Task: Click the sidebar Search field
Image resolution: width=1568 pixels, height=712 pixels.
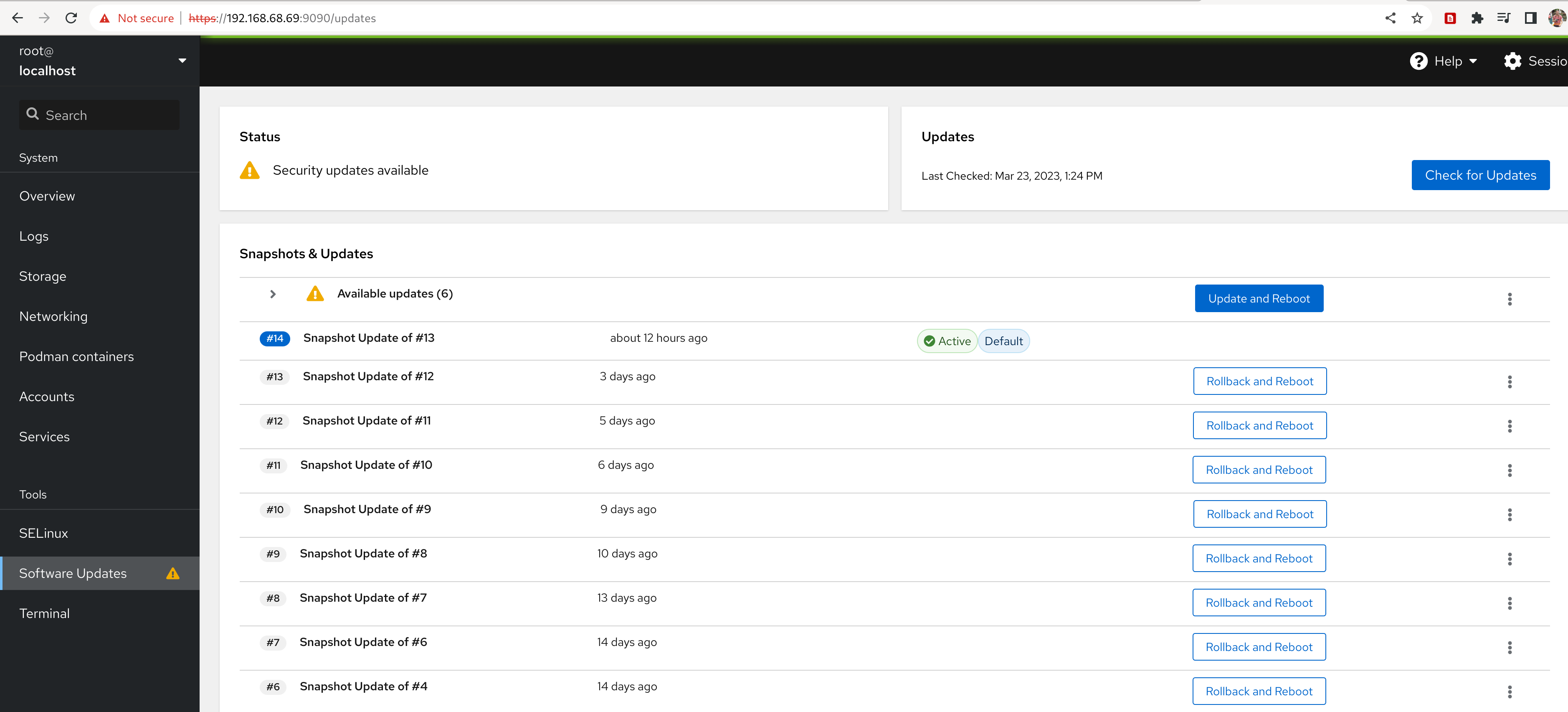Action: 99,115
